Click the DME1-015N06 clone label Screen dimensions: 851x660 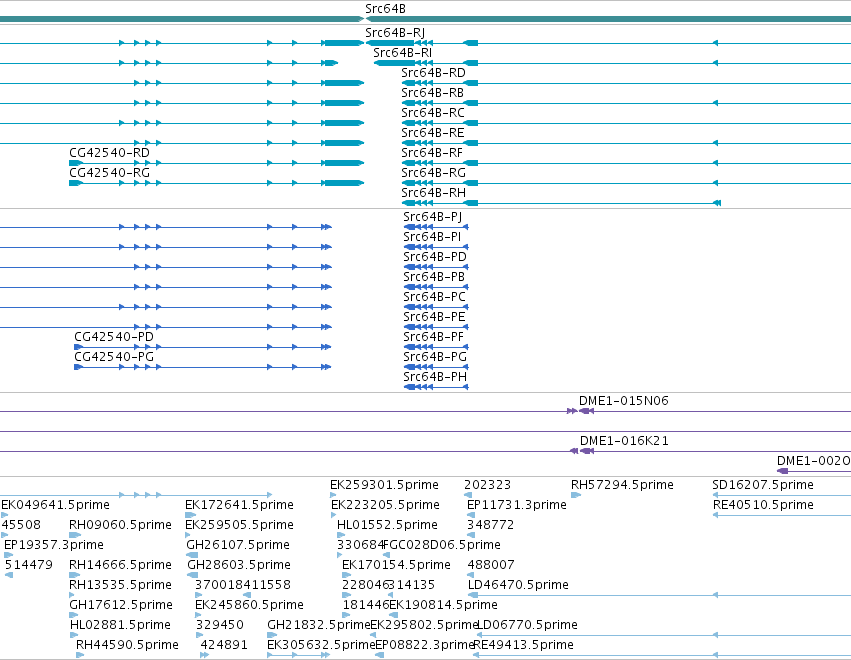624,401
